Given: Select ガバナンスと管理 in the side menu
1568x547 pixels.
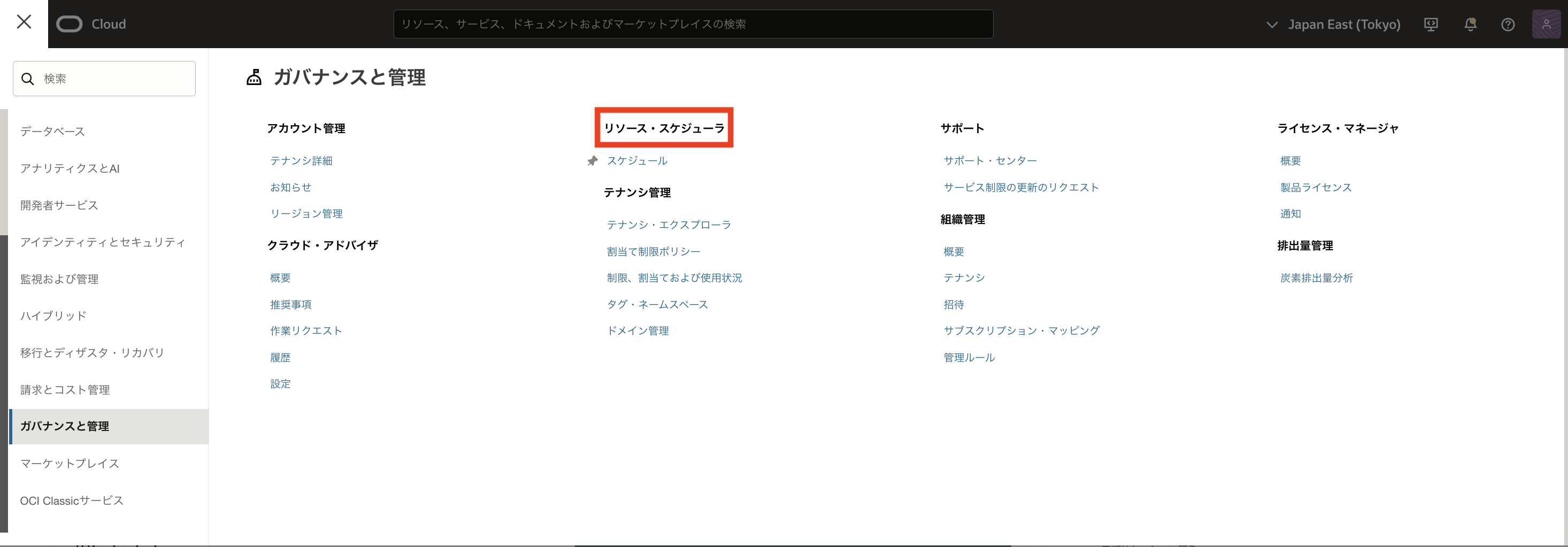Looking at the screenshot, I should click(x=109, y=427).
